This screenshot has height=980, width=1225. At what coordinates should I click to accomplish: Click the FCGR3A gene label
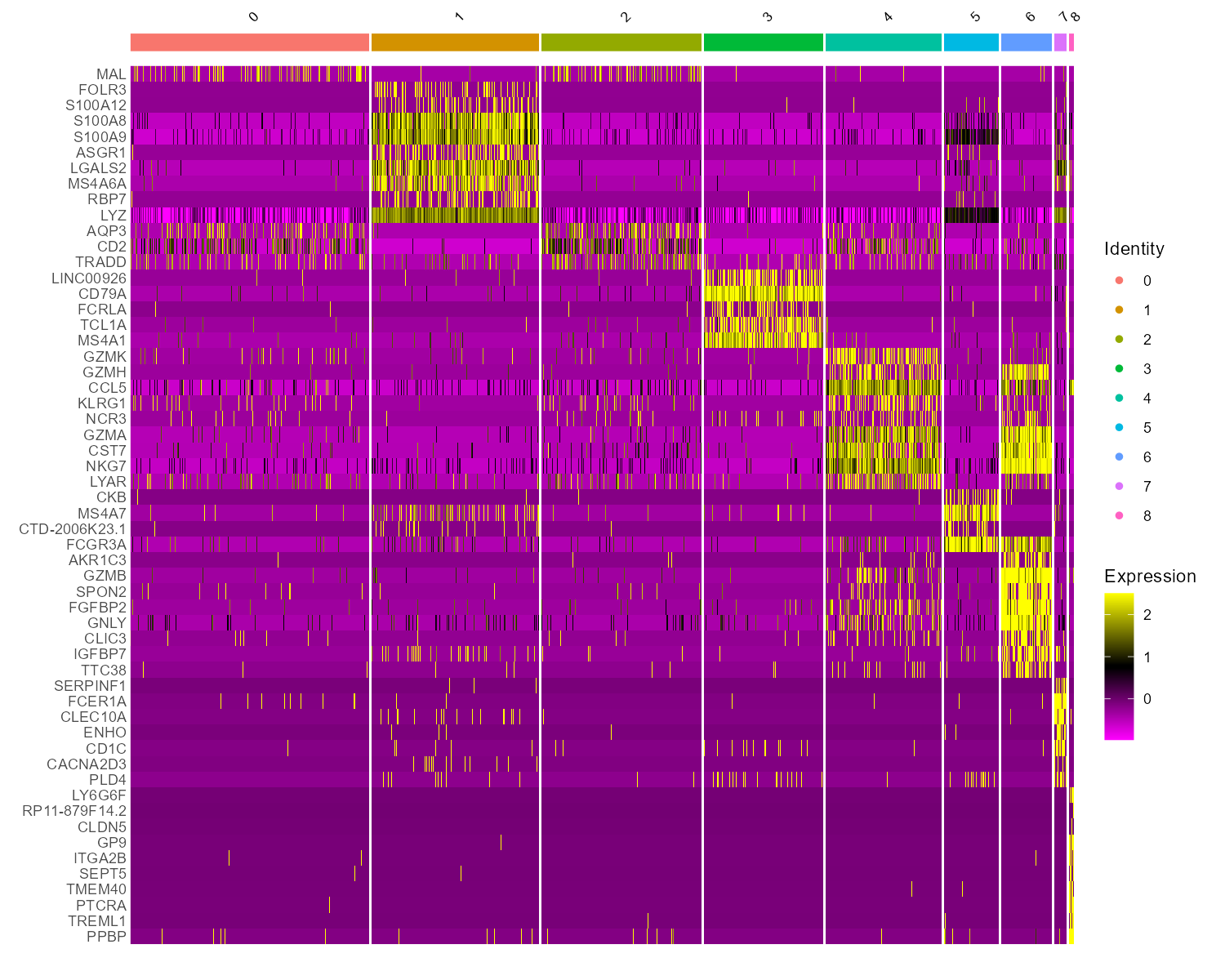96,545
